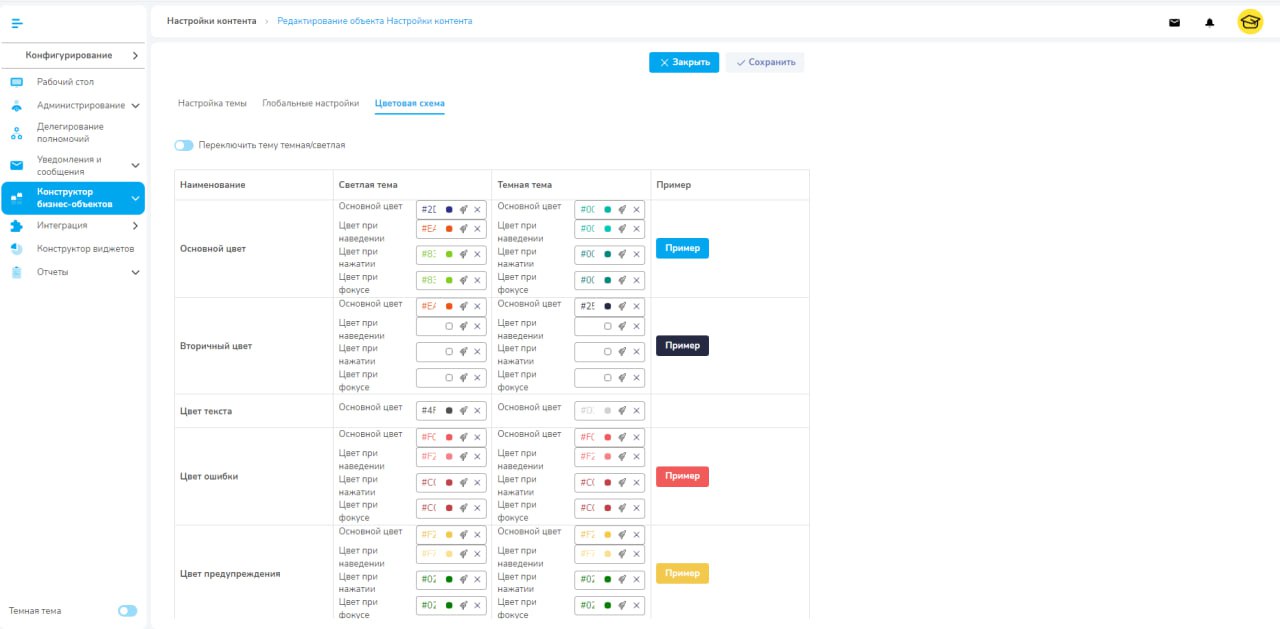Switch to the Глобальные настройки tab
This screenshot has width=1280, height=629.
[x=310, y=103]
